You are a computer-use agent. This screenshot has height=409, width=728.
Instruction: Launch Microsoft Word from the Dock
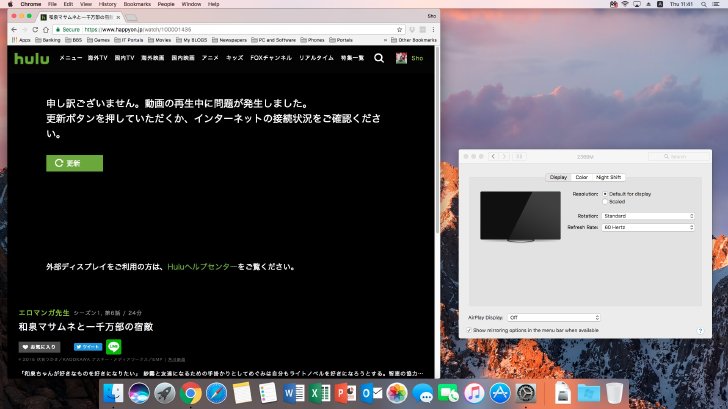pyautogui.click(x=294, y=393)
